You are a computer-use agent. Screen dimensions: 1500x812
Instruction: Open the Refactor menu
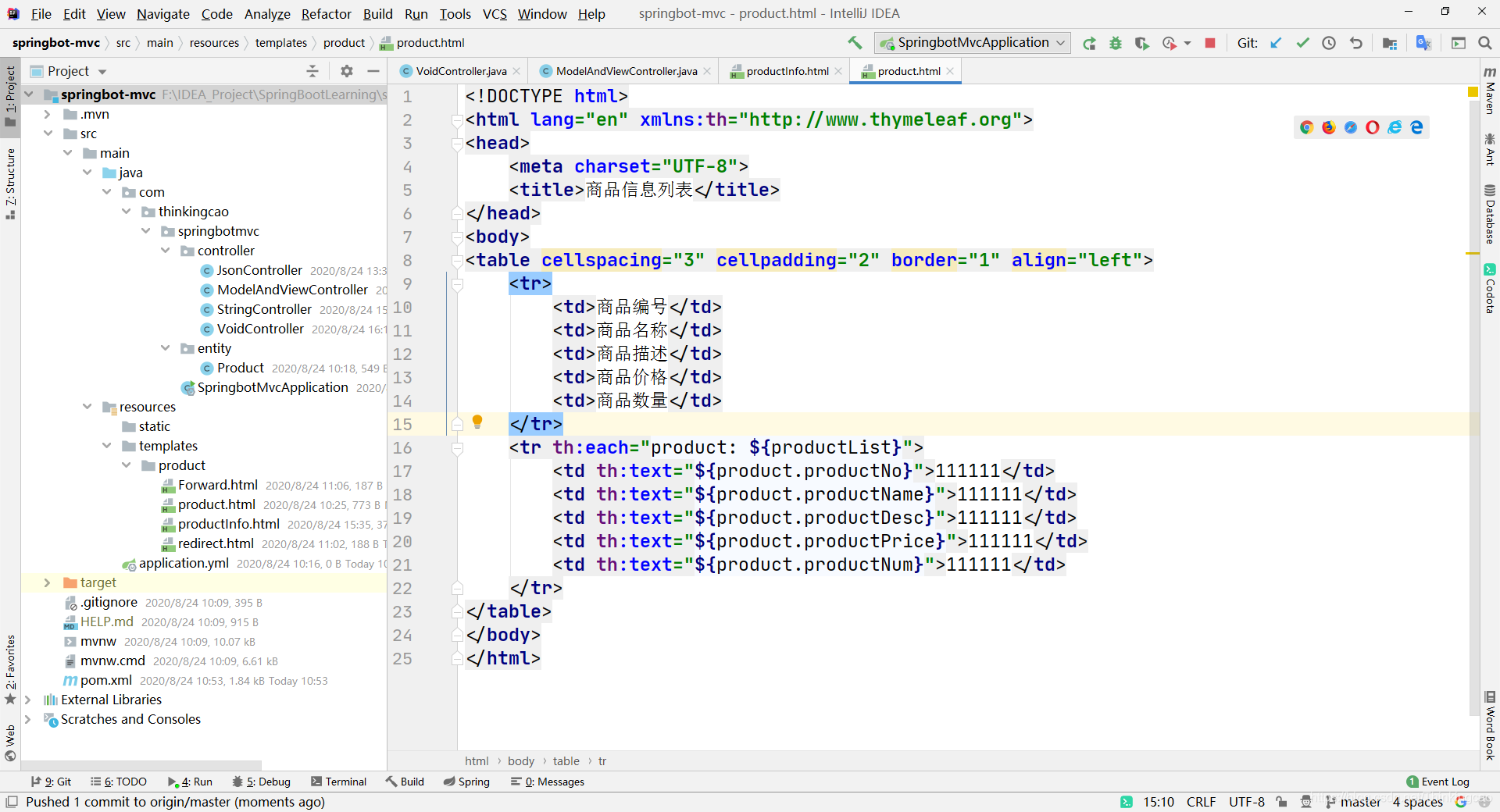326,14
